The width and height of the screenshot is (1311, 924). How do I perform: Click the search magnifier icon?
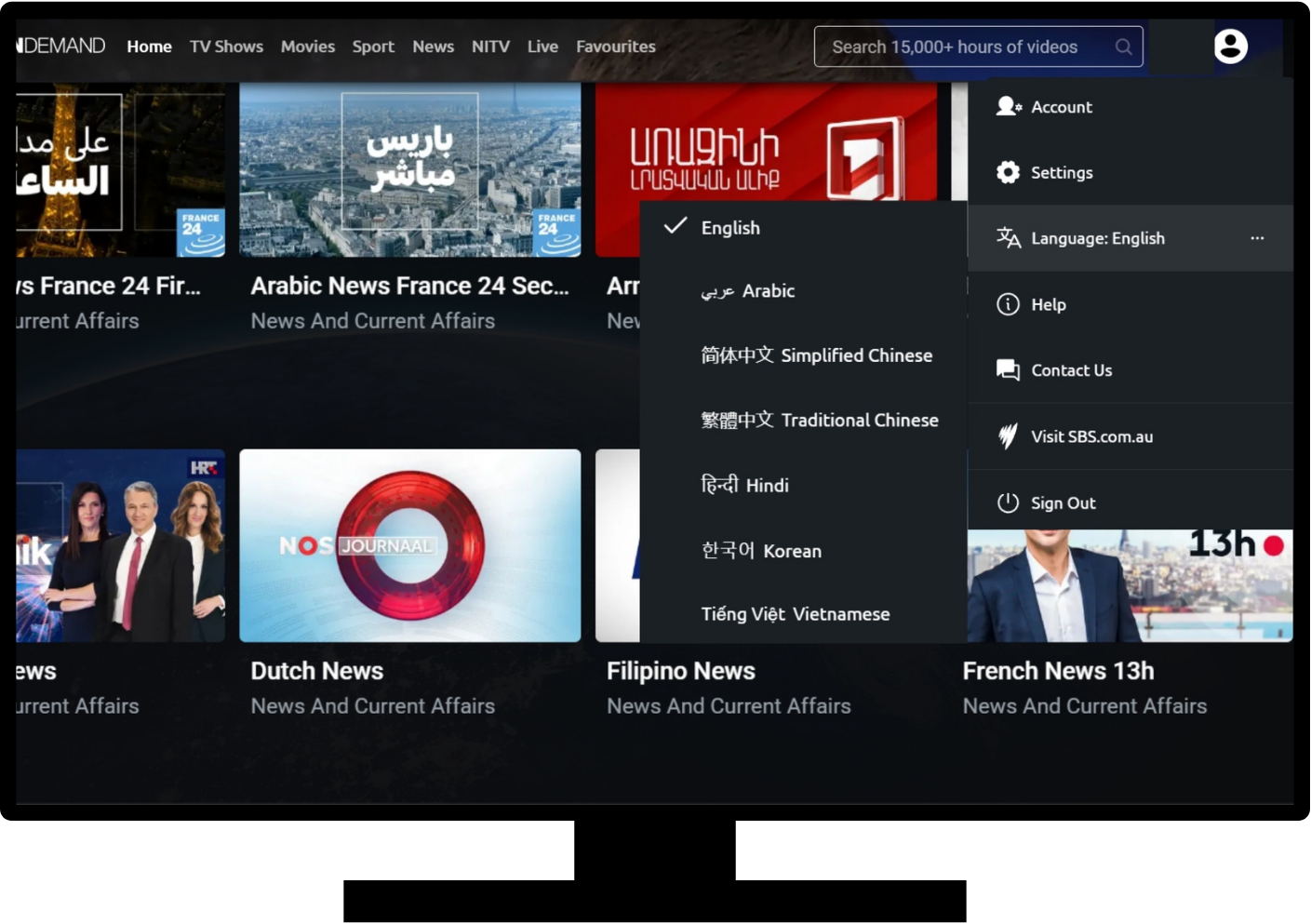point(1123,47)
